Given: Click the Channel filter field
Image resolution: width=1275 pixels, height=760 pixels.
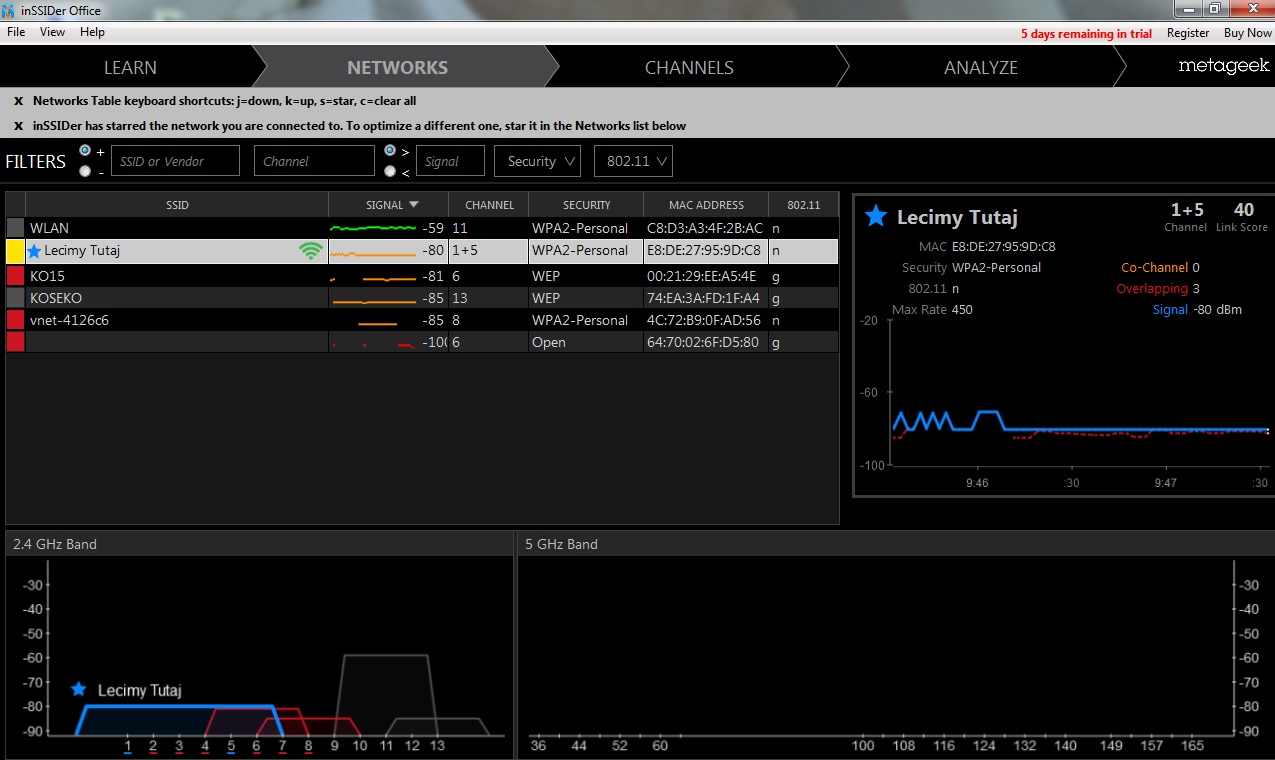Looking at the screenshot, I should (314, 161).
